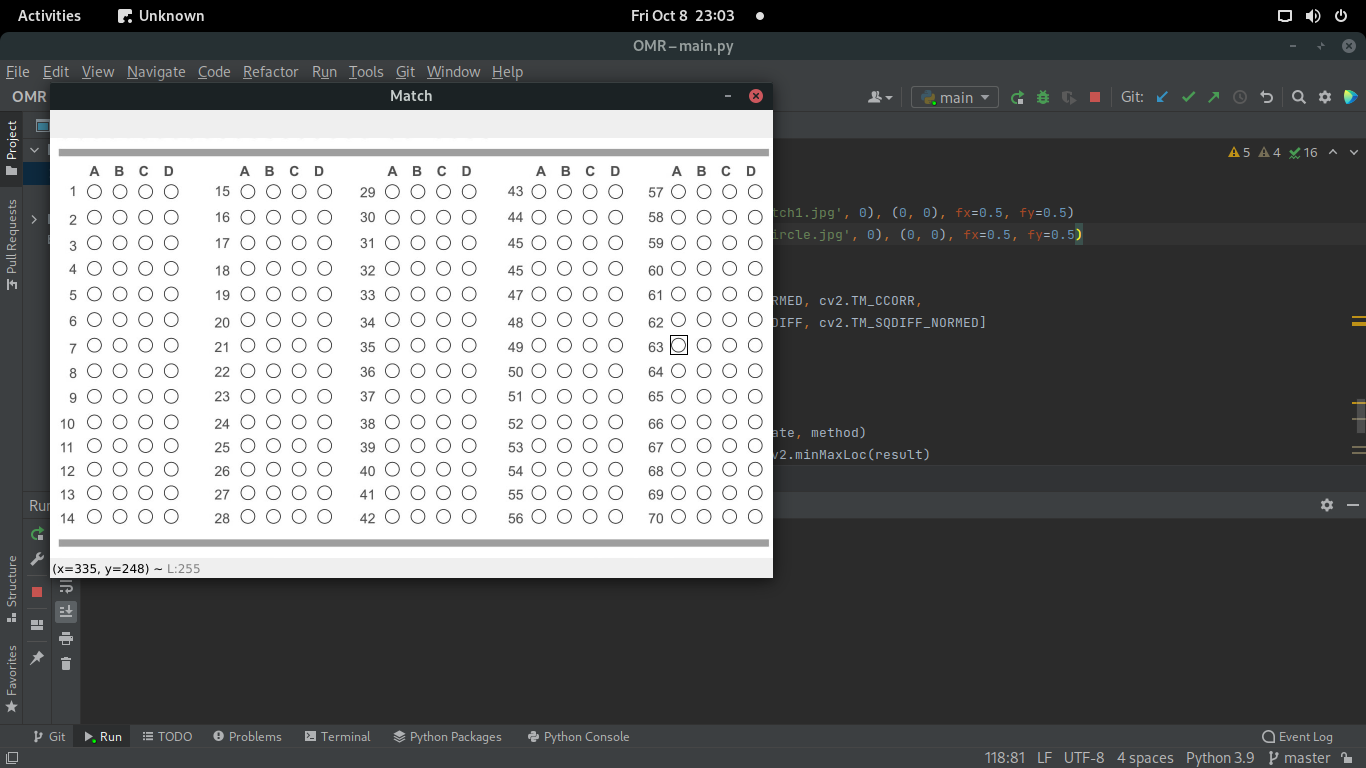
Task: Open the Window menu
Action: point(453,71)
